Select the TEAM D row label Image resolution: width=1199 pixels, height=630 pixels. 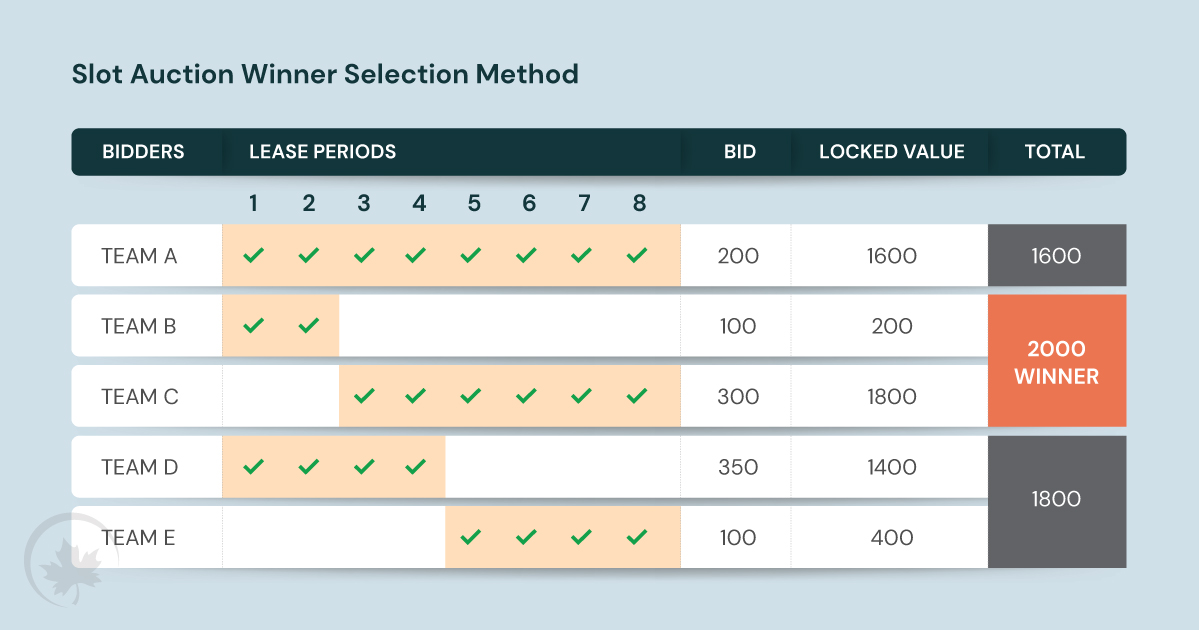click(140, 467)
